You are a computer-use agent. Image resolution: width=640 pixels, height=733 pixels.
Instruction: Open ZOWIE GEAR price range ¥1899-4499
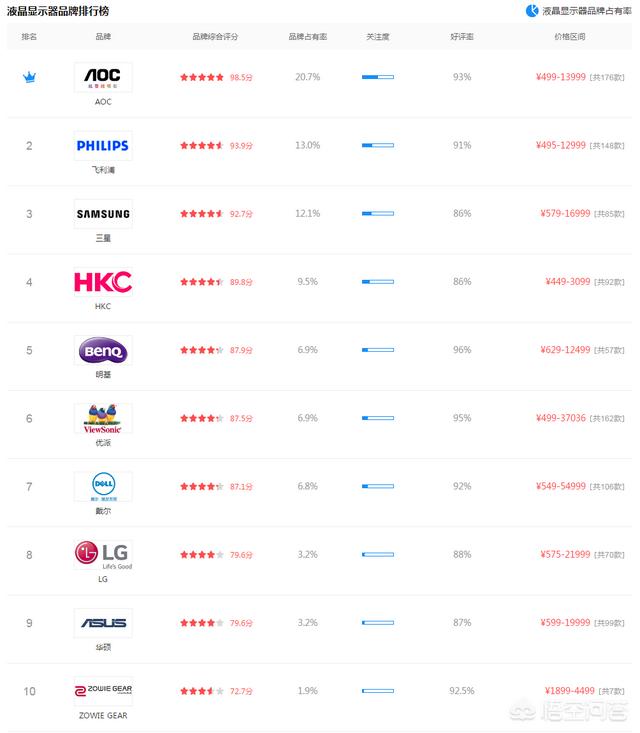tap(570, 691)
